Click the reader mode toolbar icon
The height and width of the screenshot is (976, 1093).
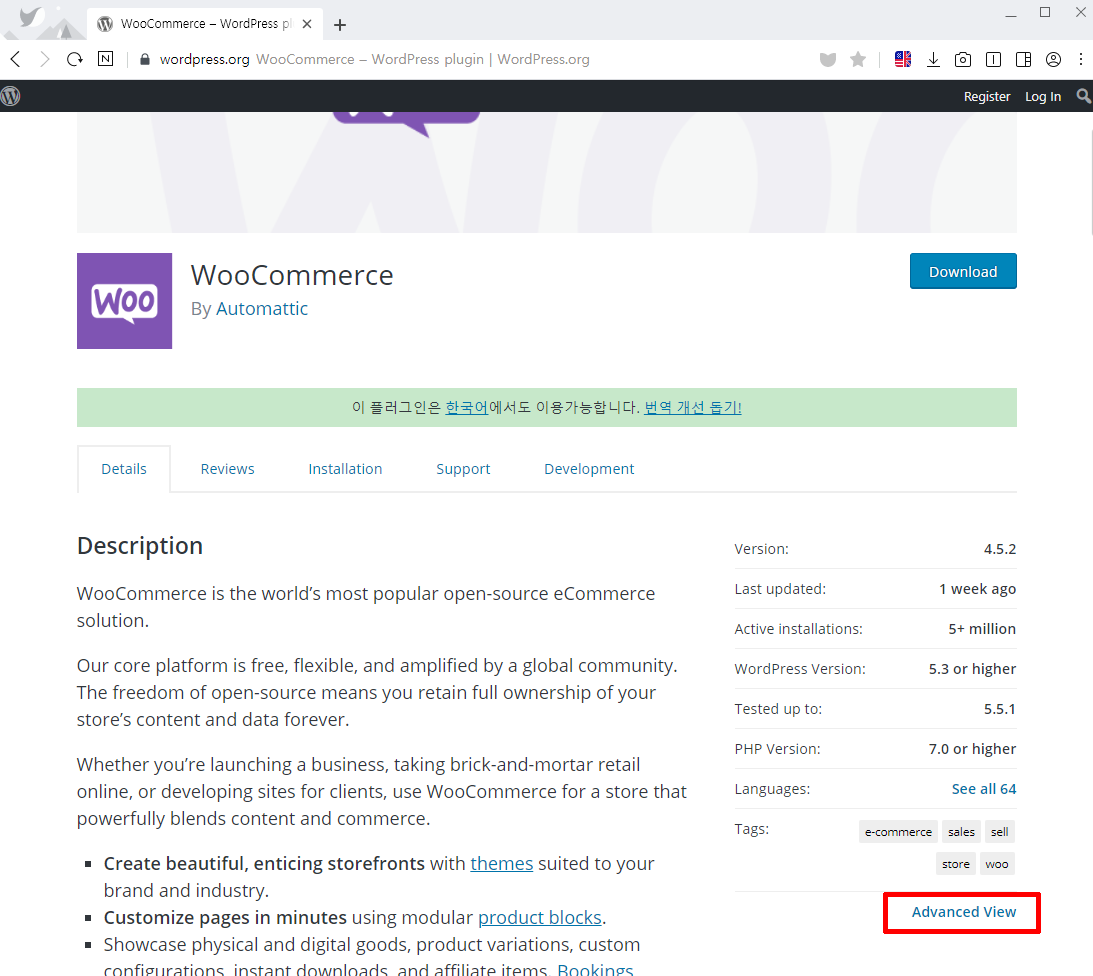993,60
